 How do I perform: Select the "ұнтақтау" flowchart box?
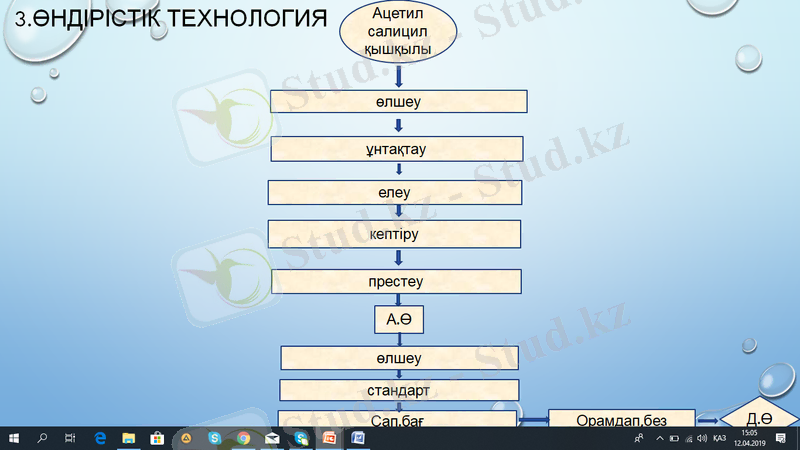[397, 149]
